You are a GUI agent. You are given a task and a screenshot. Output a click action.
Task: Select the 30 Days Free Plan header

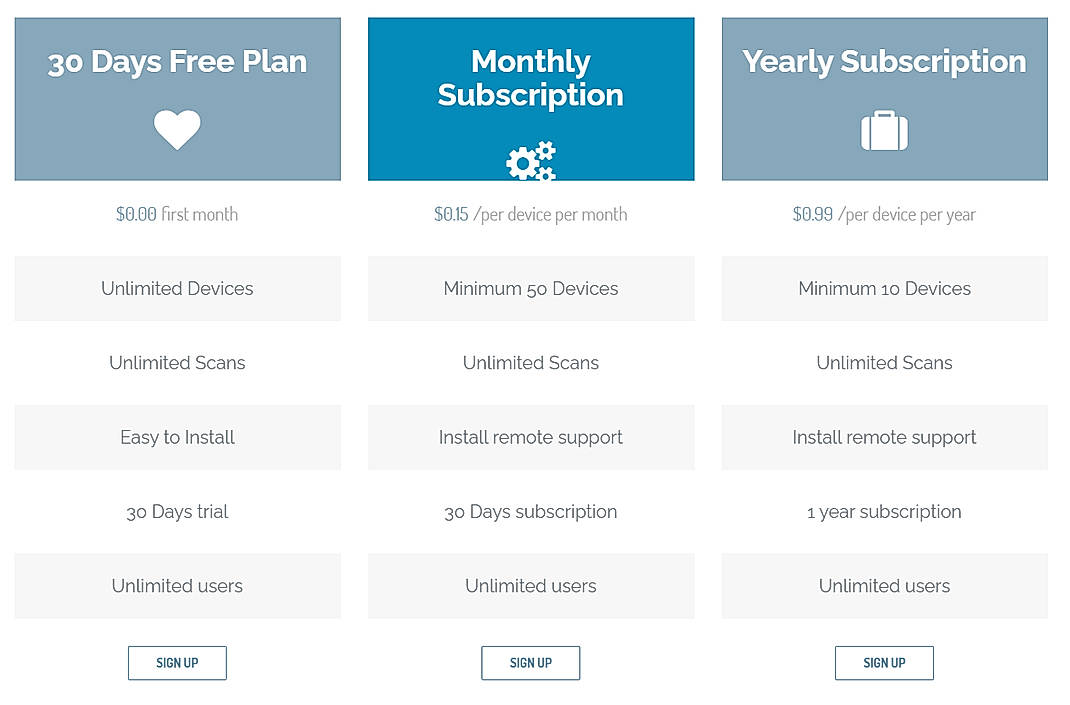(x=177, y=62)
